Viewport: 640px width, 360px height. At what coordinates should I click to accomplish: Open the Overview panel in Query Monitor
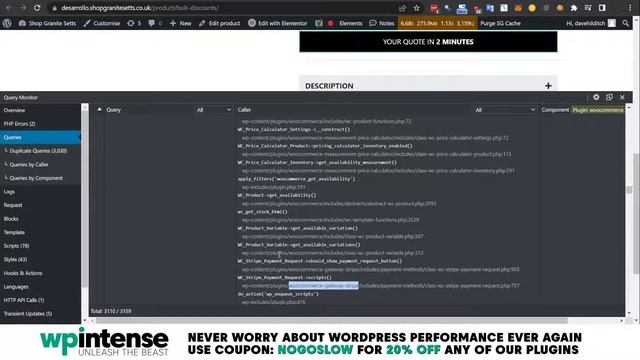tap(40, 110)
